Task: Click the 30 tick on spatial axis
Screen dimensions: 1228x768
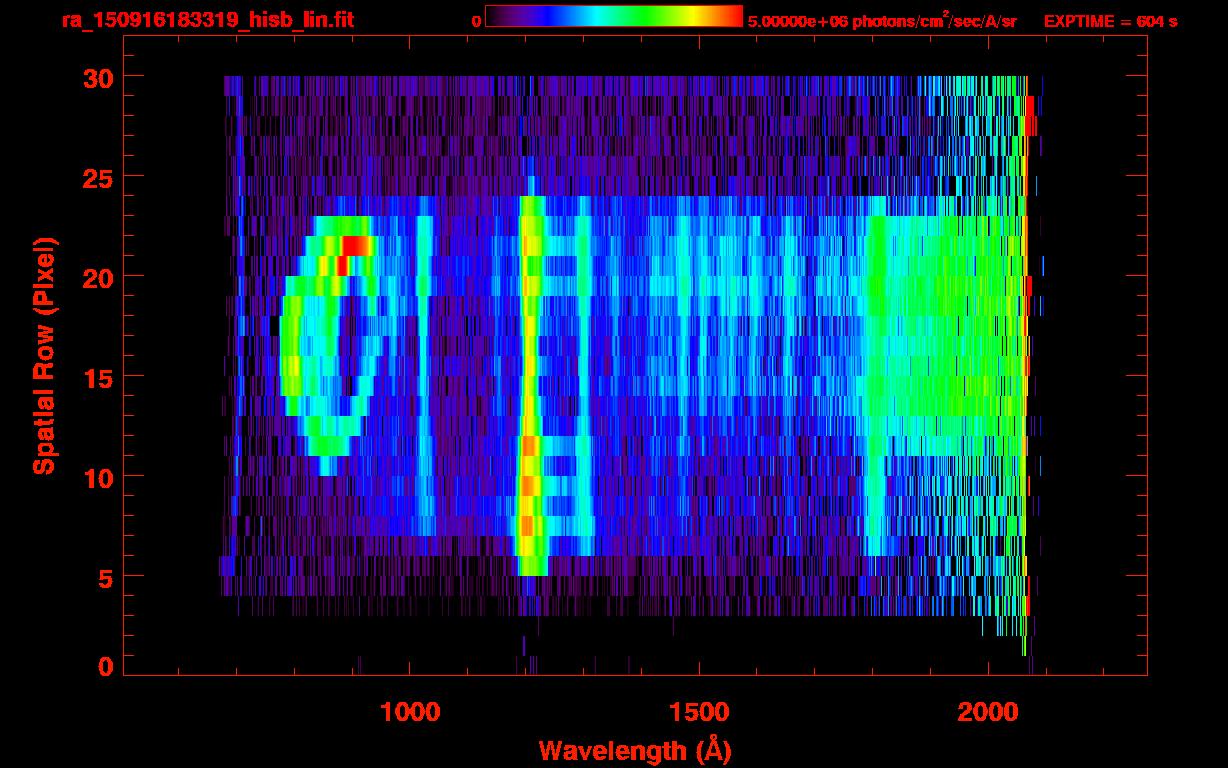Action: click(98, 77)
